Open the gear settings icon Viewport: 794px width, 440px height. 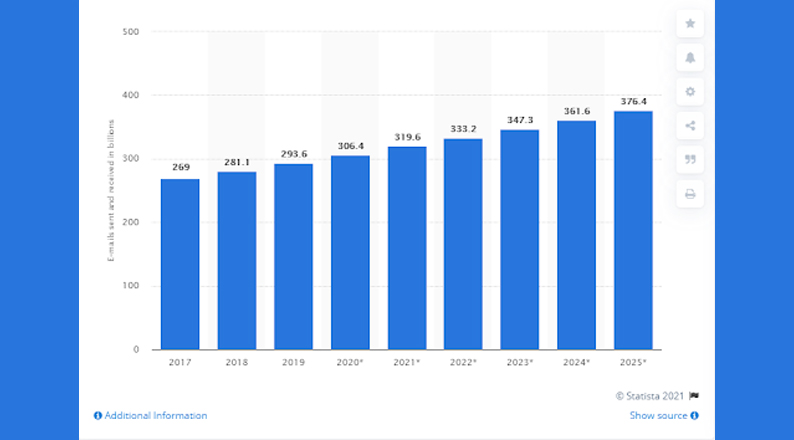(690, 92)
